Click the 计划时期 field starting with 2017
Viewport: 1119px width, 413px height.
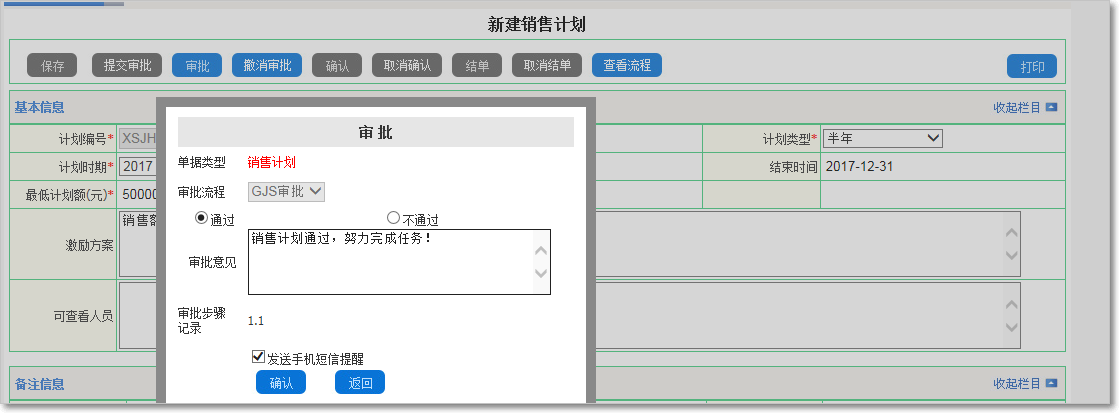[138, 167]
